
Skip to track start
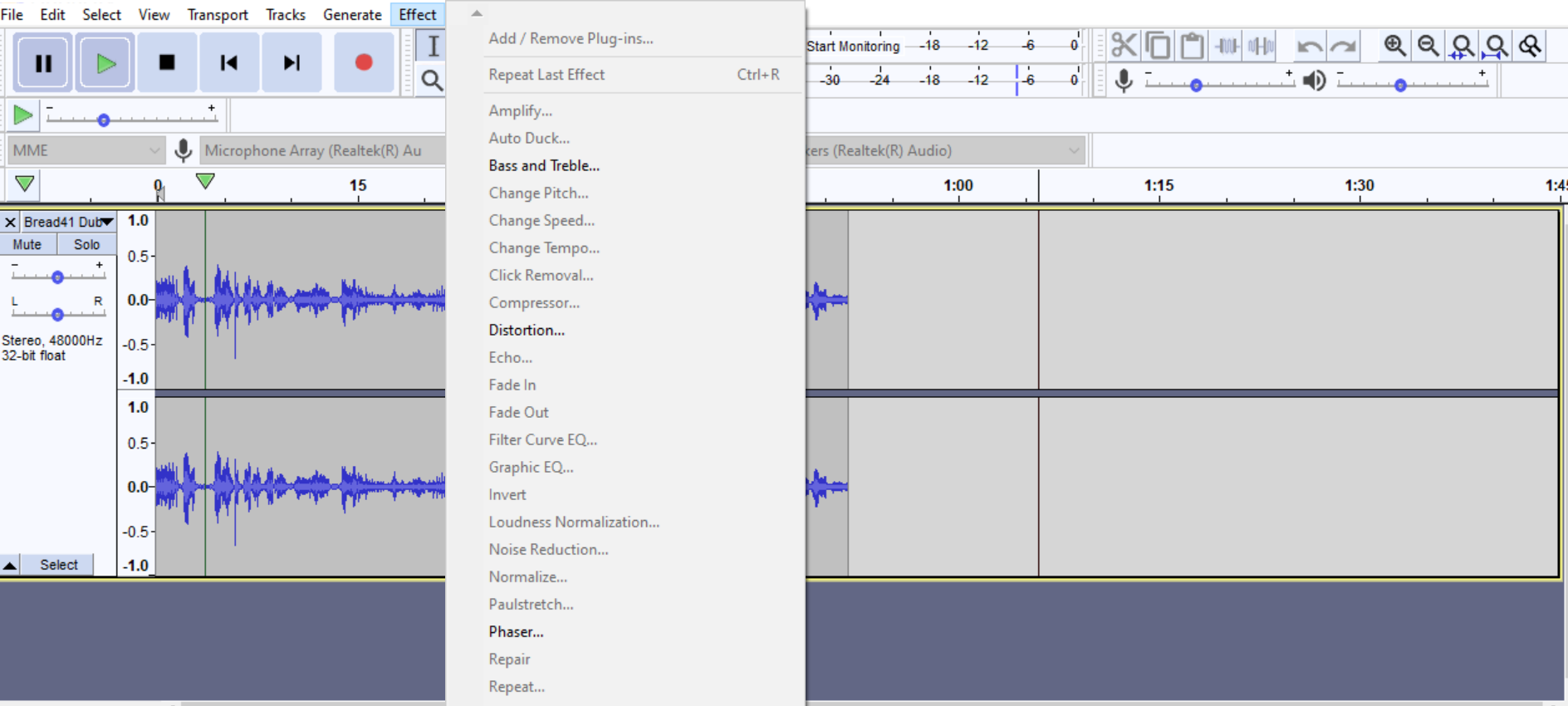coord(228,63)
